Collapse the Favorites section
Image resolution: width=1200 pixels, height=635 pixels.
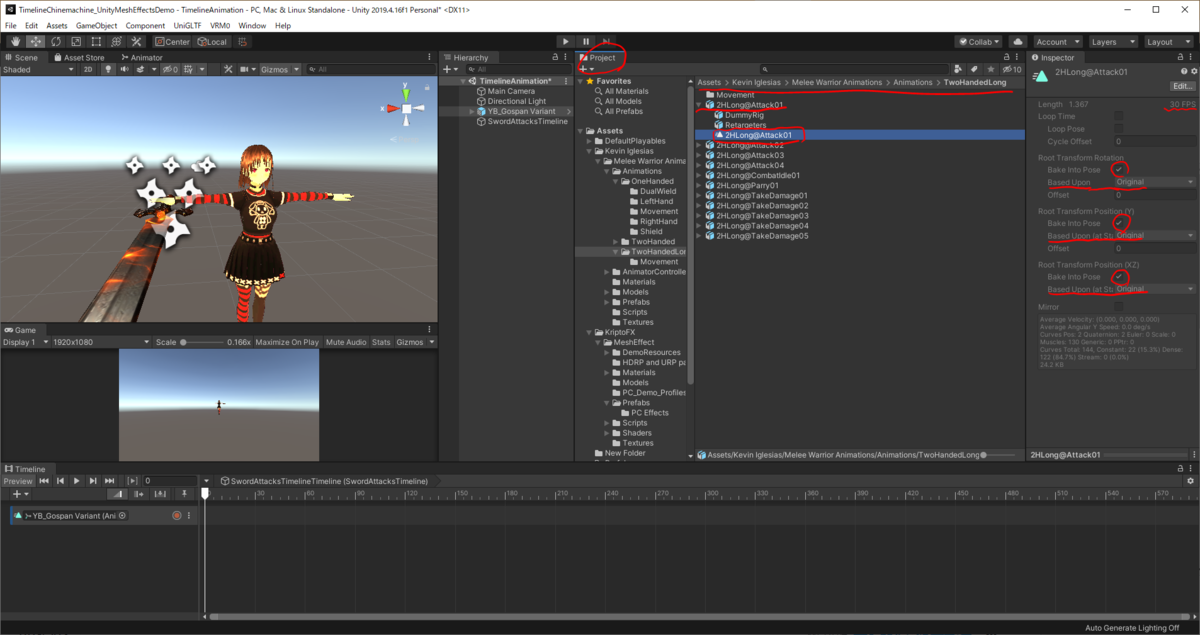coord(582,81)
